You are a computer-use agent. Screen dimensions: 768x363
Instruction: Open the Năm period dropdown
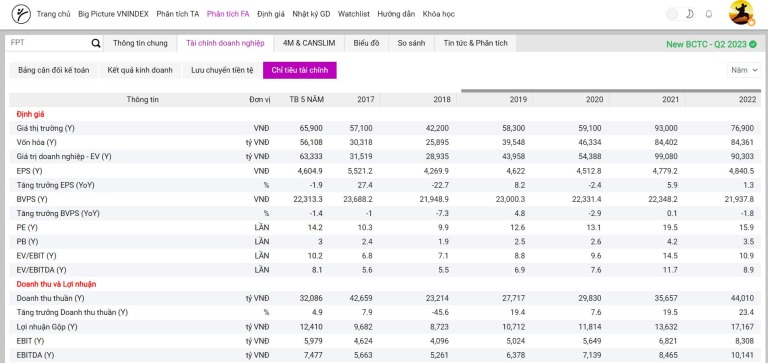coord(744,70)
